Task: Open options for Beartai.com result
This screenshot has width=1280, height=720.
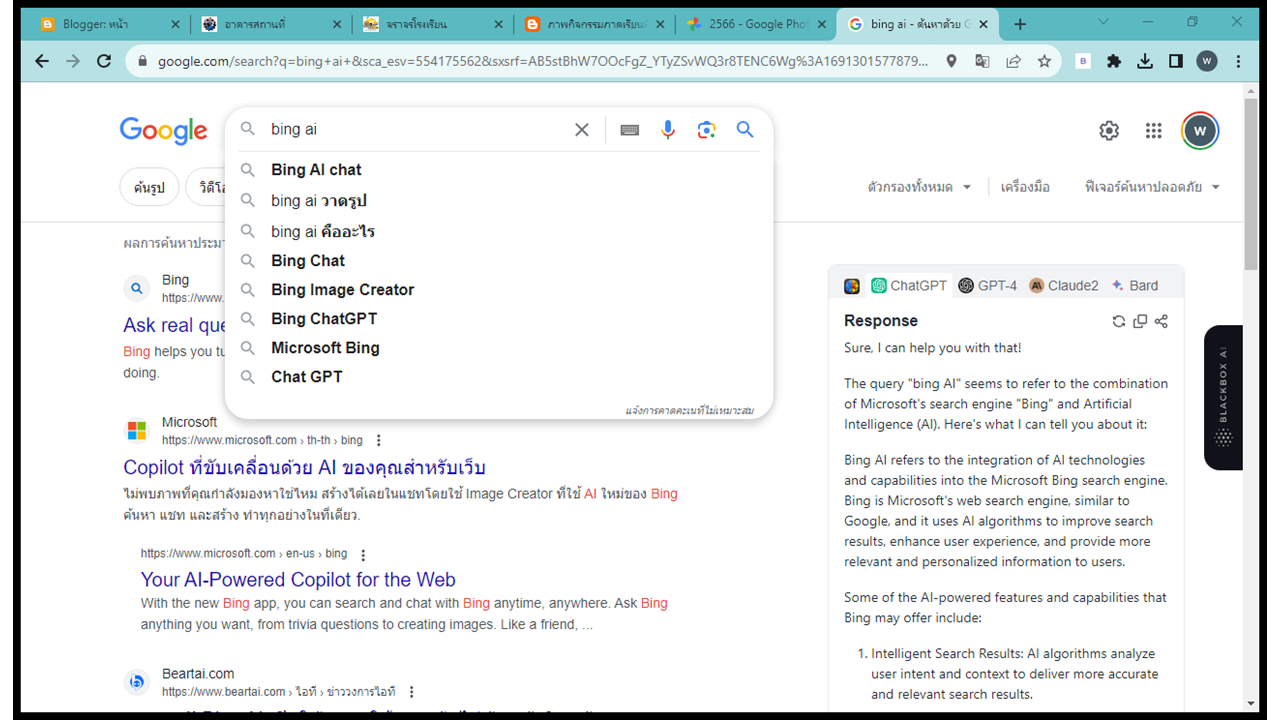Action: 411,692
